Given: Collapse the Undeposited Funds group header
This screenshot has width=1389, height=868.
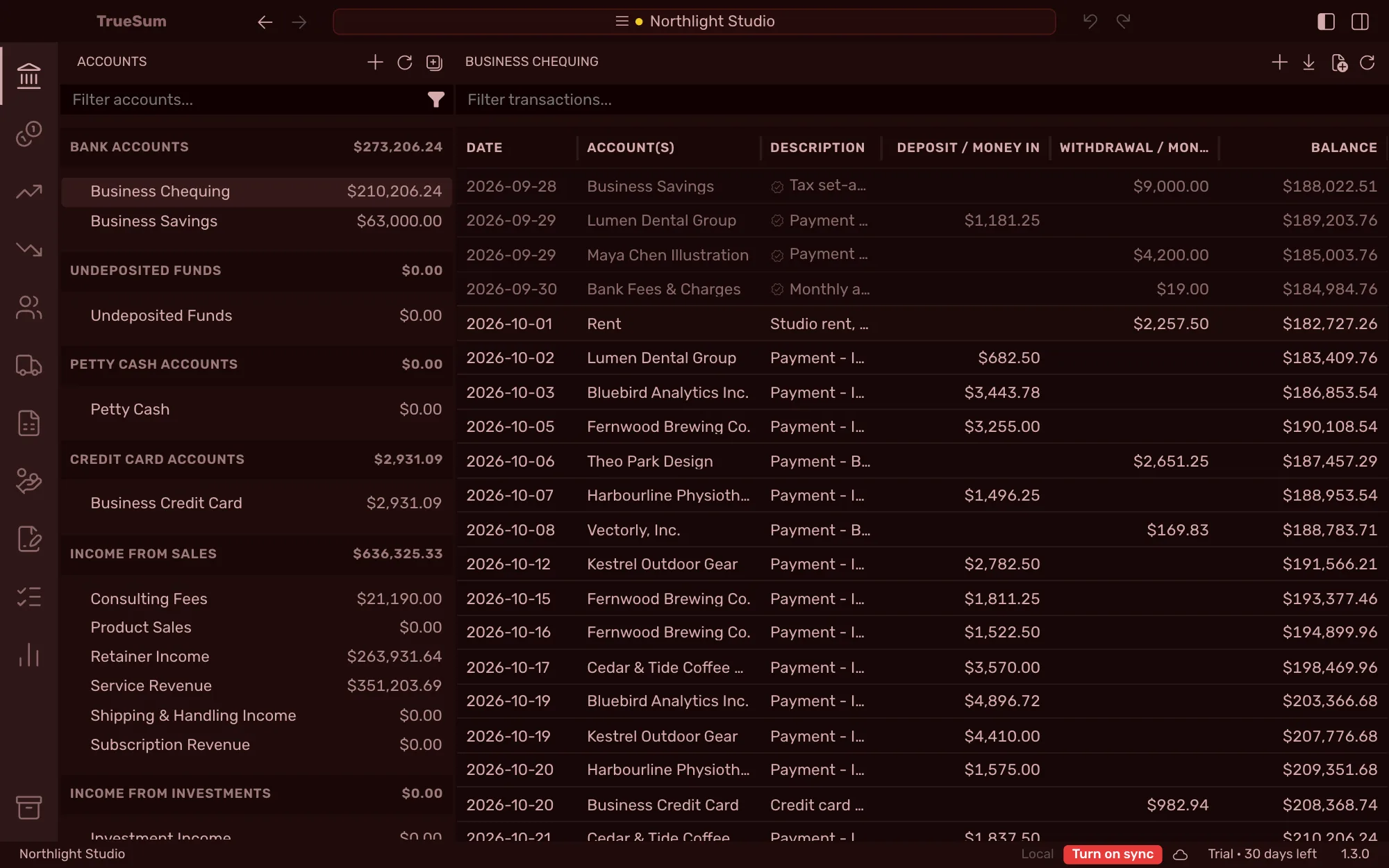Looking at the screenshot, I should [256, 271].
